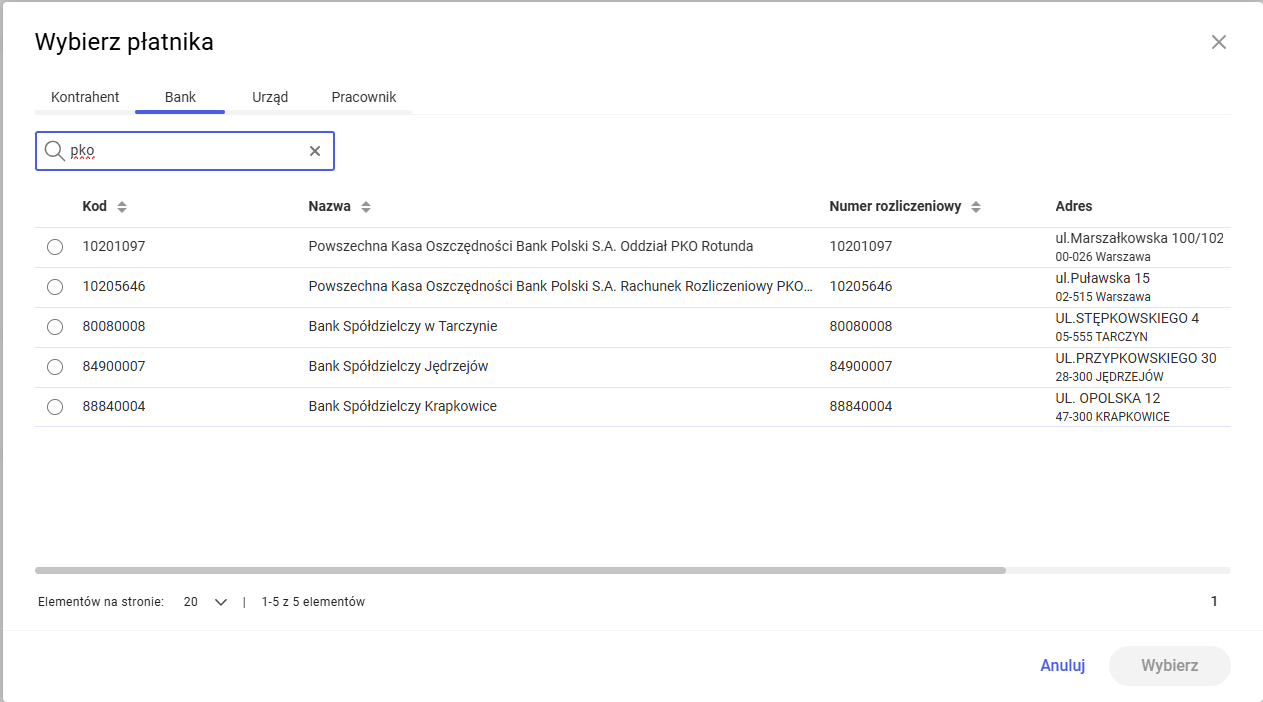Pick Bank Spółdzielczy Krapkowice radio button

click(55, 407)
